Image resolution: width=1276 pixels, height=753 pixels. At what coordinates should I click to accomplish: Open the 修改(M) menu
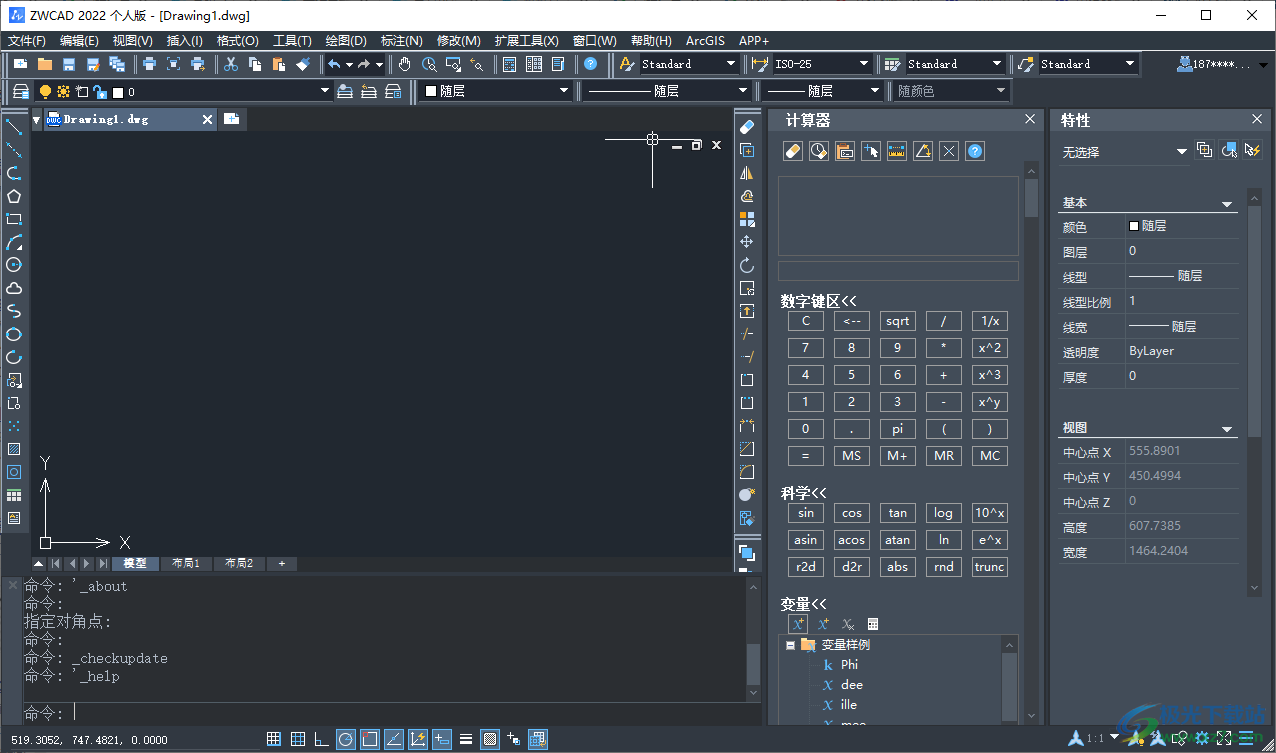458,41
